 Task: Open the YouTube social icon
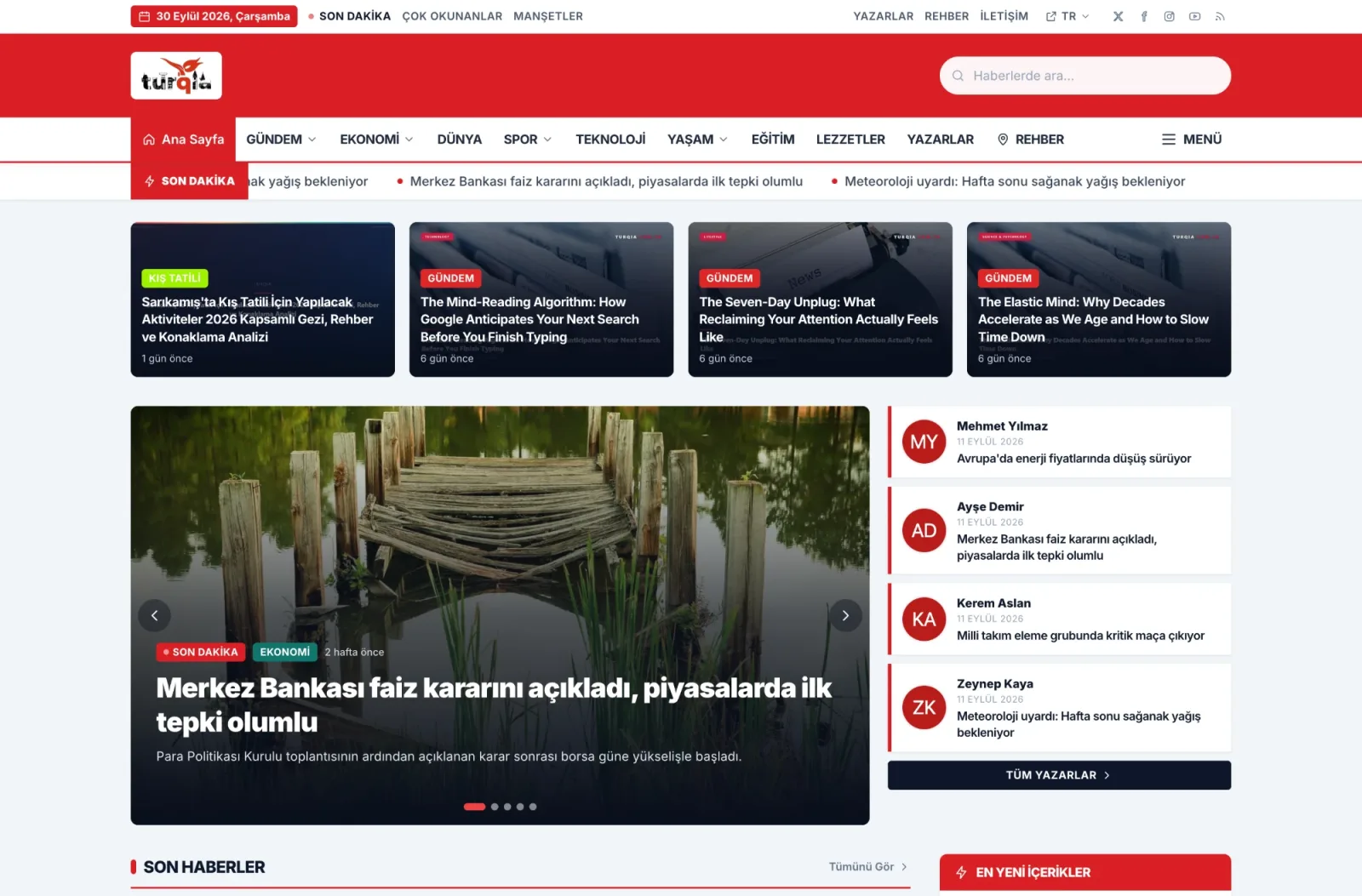click(1194, 16)
